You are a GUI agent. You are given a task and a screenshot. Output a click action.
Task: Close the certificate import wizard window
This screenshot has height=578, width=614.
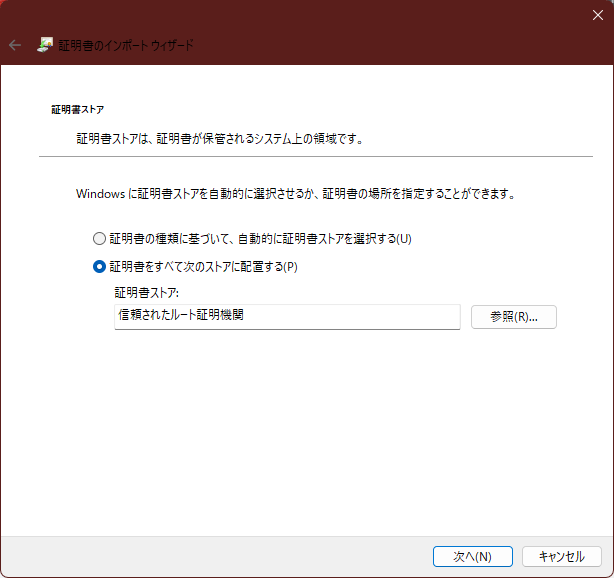[x=598, y=15]
